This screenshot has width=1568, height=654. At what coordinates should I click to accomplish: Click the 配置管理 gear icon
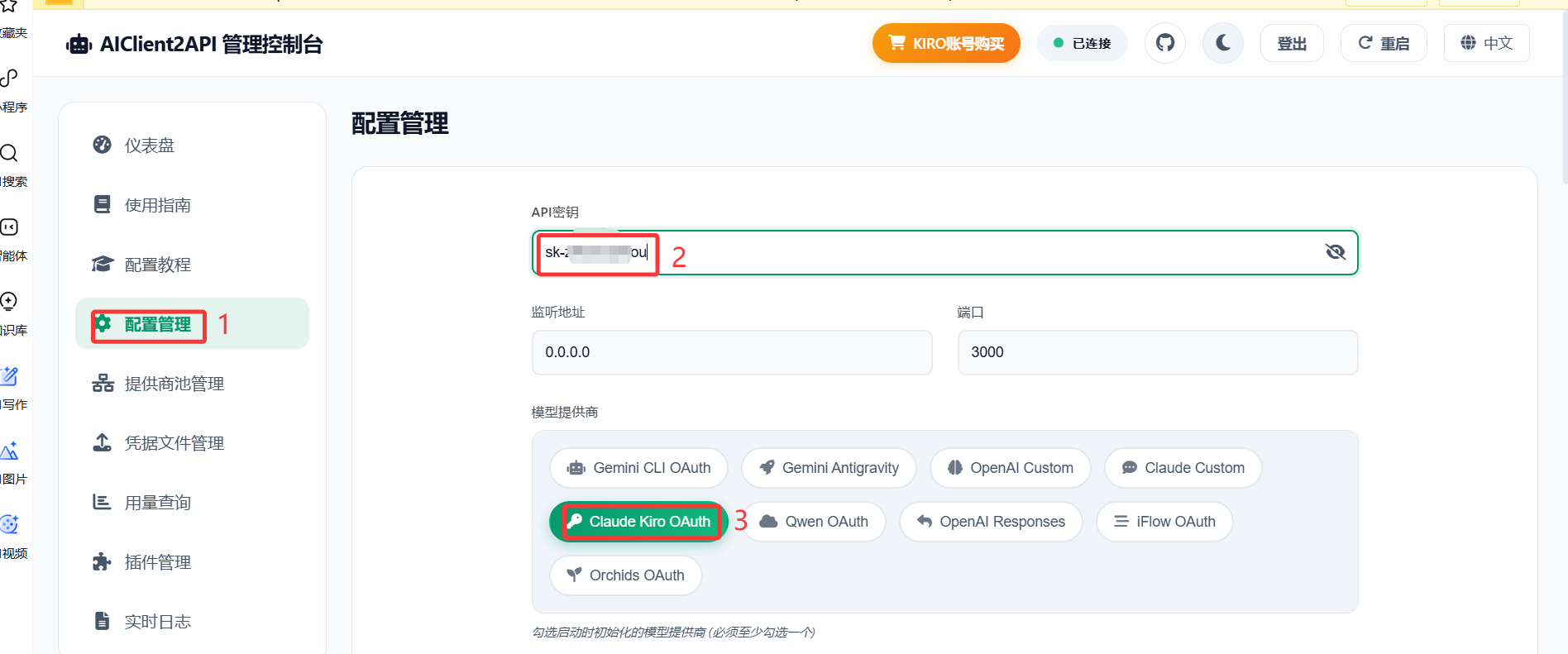(103, 322)
